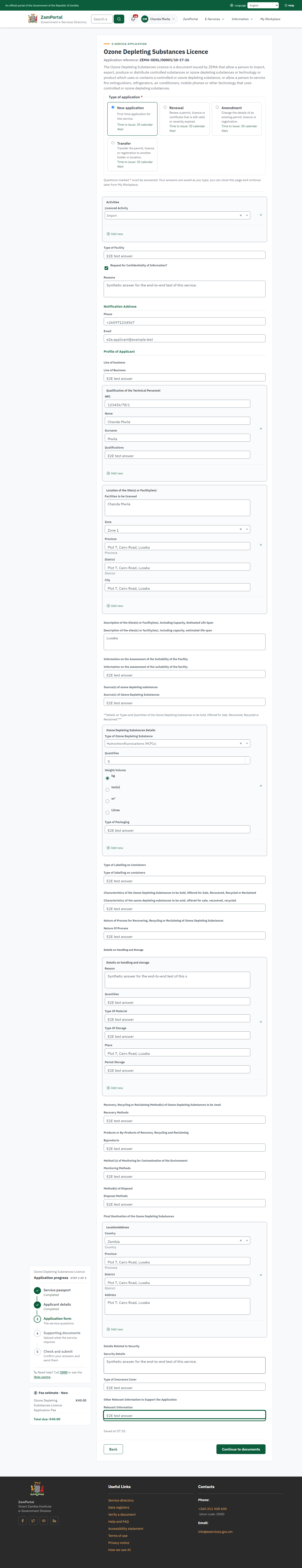
Task: Open the notifications bell
Action: tap(133, 19)
